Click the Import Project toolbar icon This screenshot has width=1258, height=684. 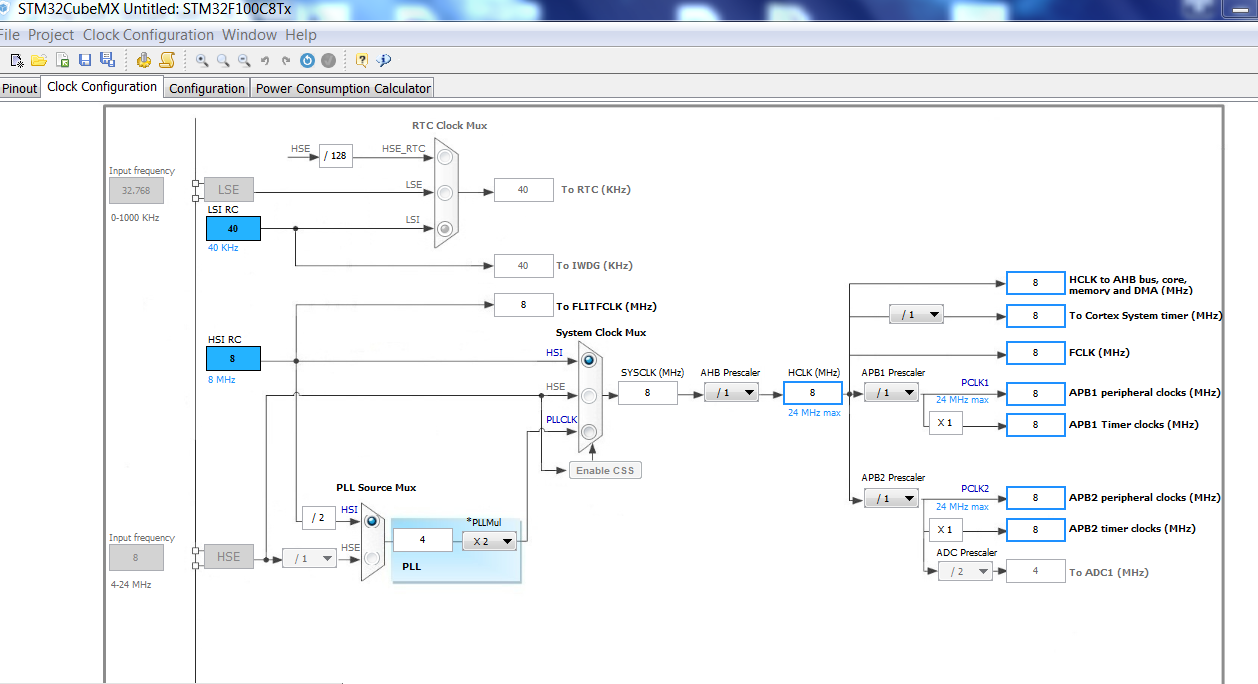(x=62, y=60)
